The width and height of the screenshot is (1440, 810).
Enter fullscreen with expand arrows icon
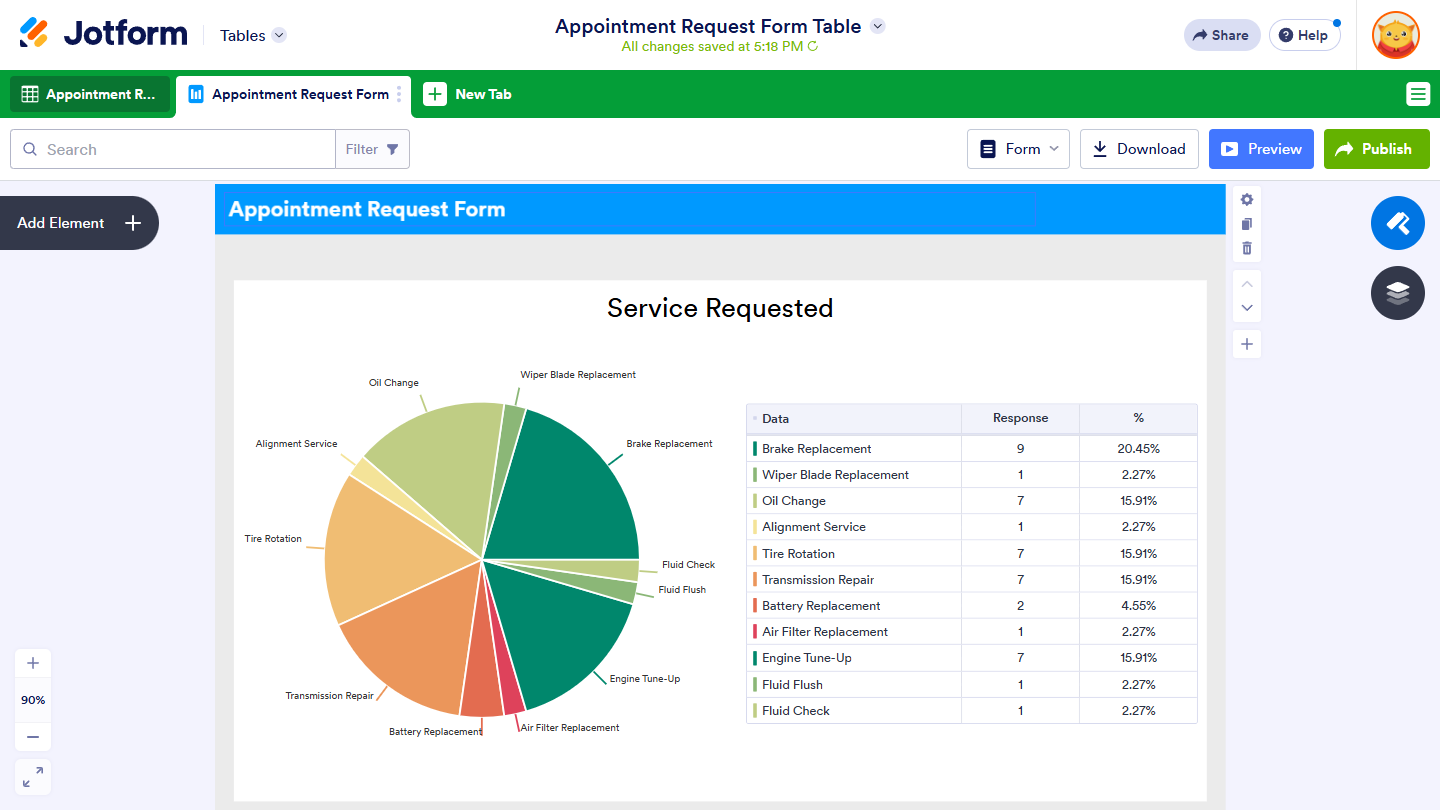click(x=33, y=777)
